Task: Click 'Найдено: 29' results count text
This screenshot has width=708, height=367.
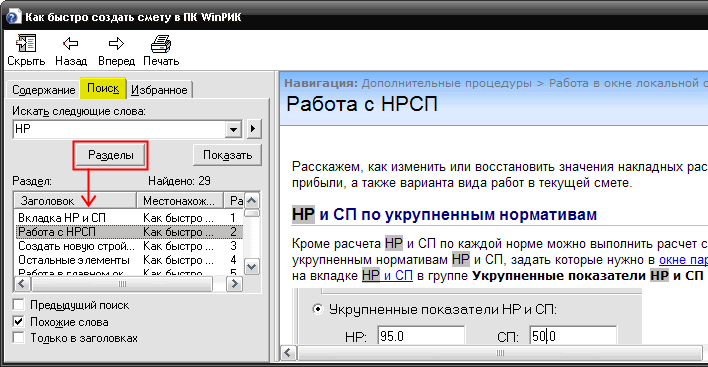Action: tap(179, 181)
